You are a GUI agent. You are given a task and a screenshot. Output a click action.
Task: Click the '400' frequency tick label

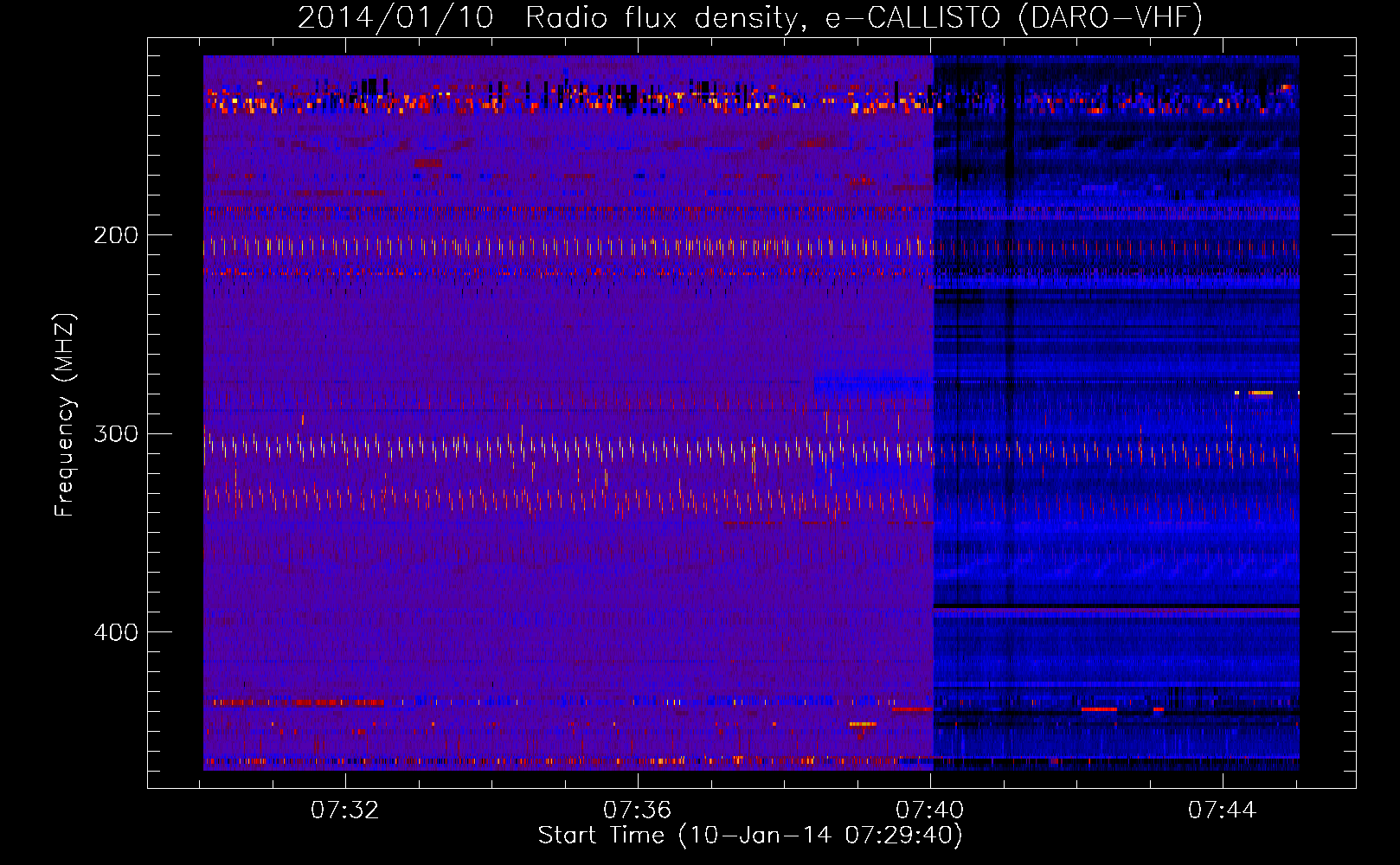pos(116,632)
